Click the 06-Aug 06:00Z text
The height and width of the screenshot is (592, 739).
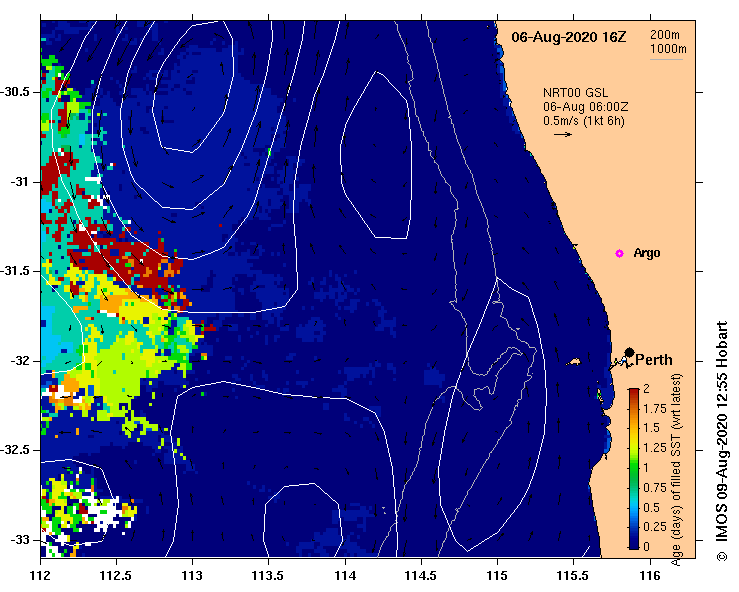585,107
